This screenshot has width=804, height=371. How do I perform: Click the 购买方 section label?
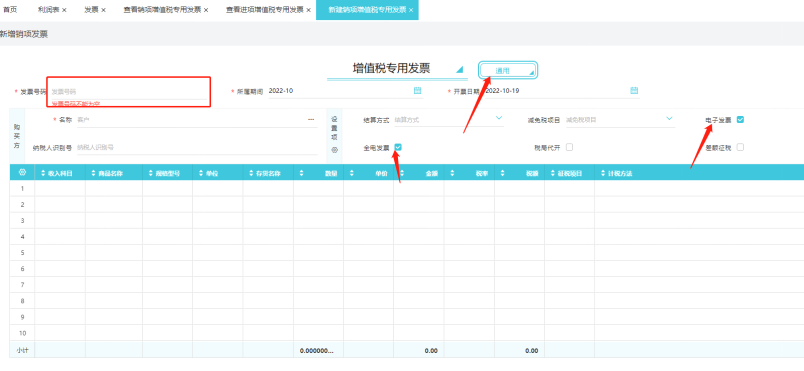point(16,136)
